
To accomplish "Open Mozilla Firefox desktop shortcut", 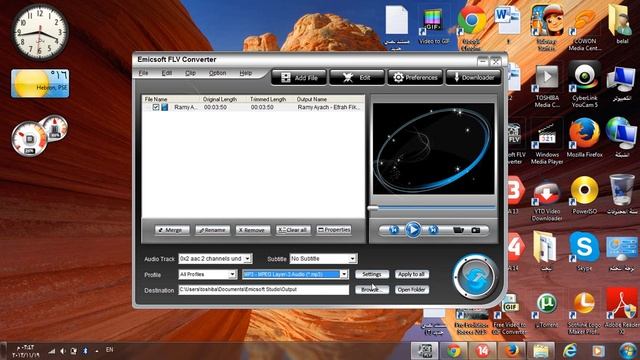I will tap(584, 138).
